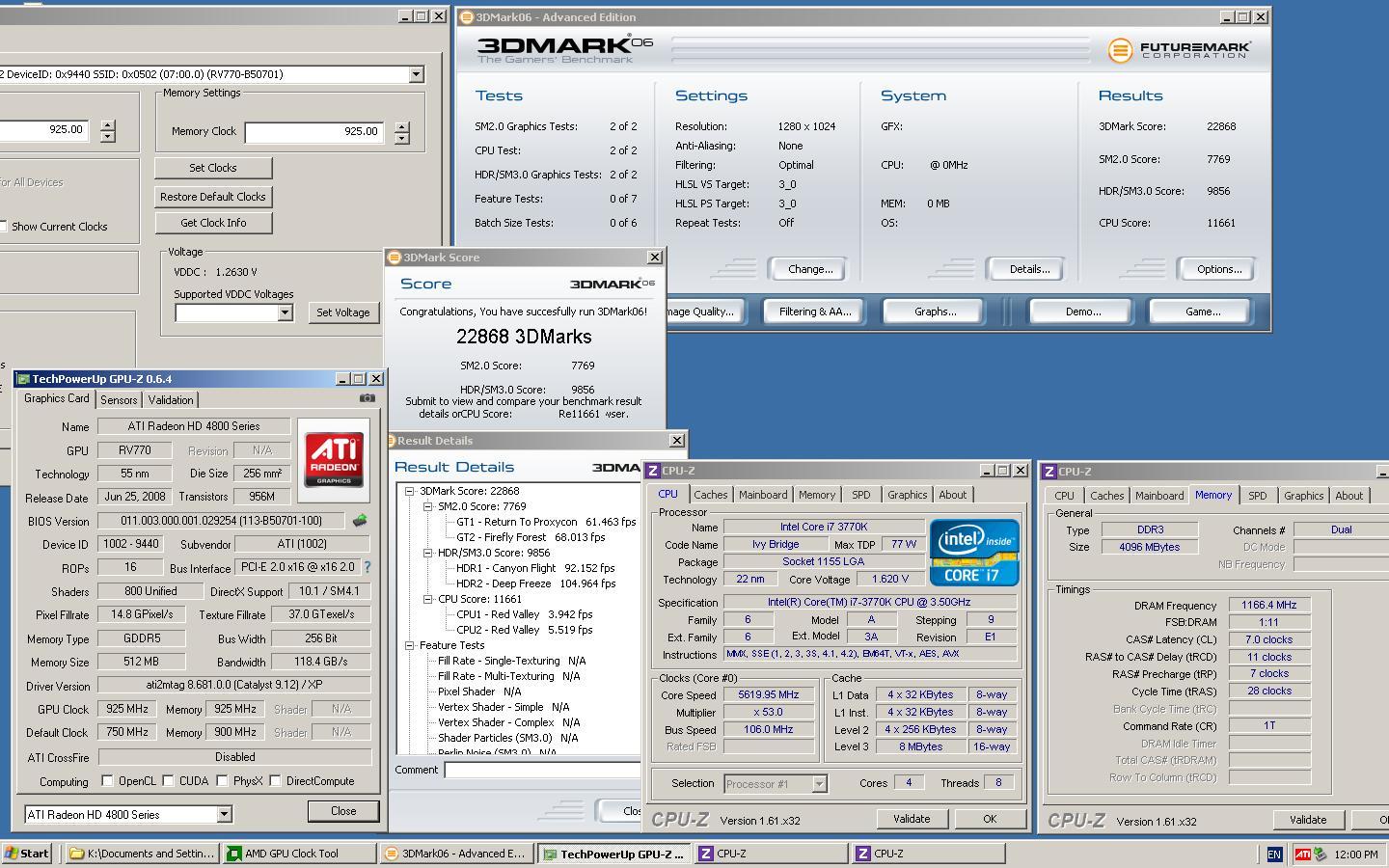Click the 22868 3DMarks score text

[524, 337]
